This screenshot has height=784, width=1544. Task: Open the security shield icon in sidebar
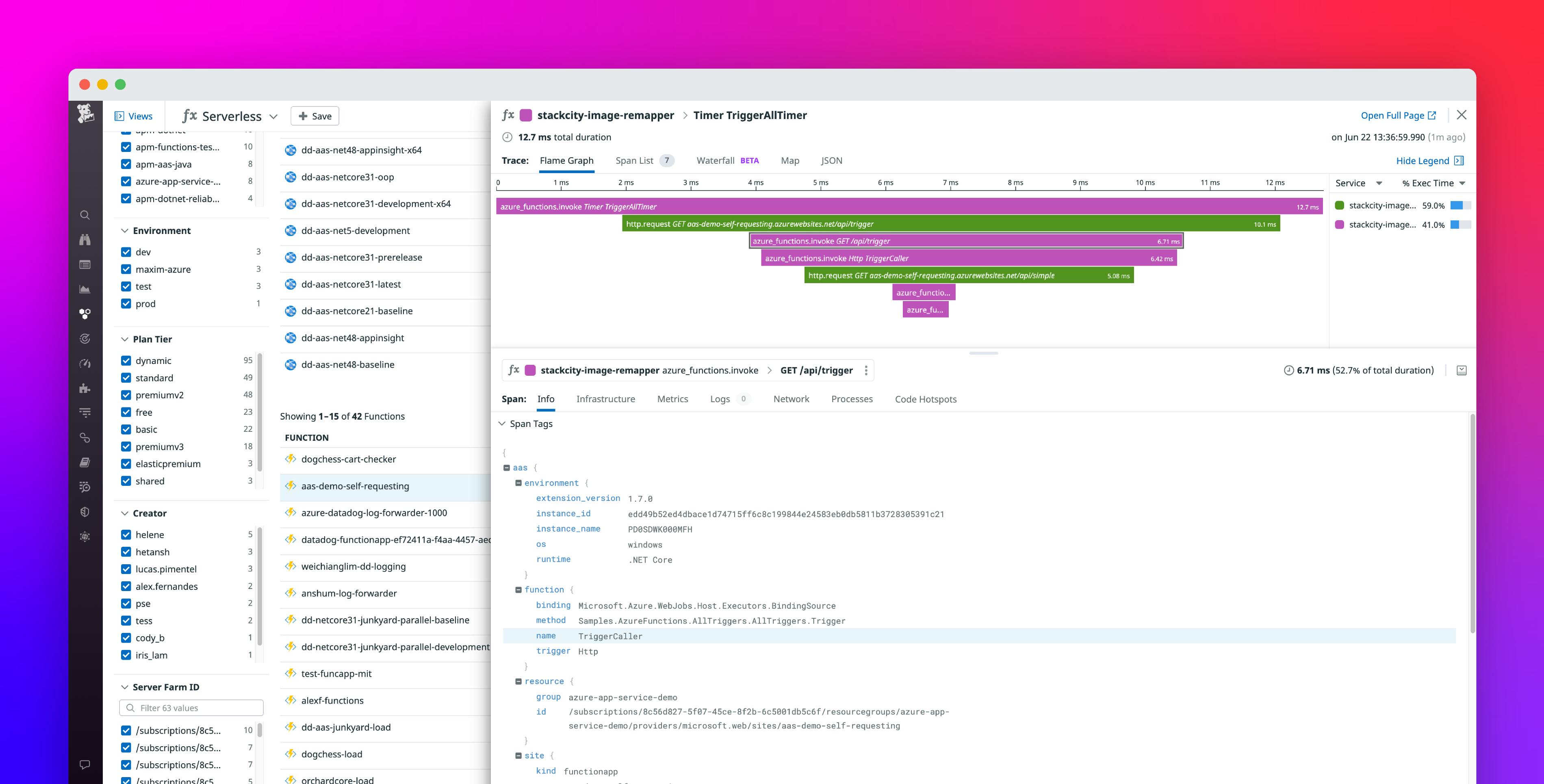(x=85, y=511)
